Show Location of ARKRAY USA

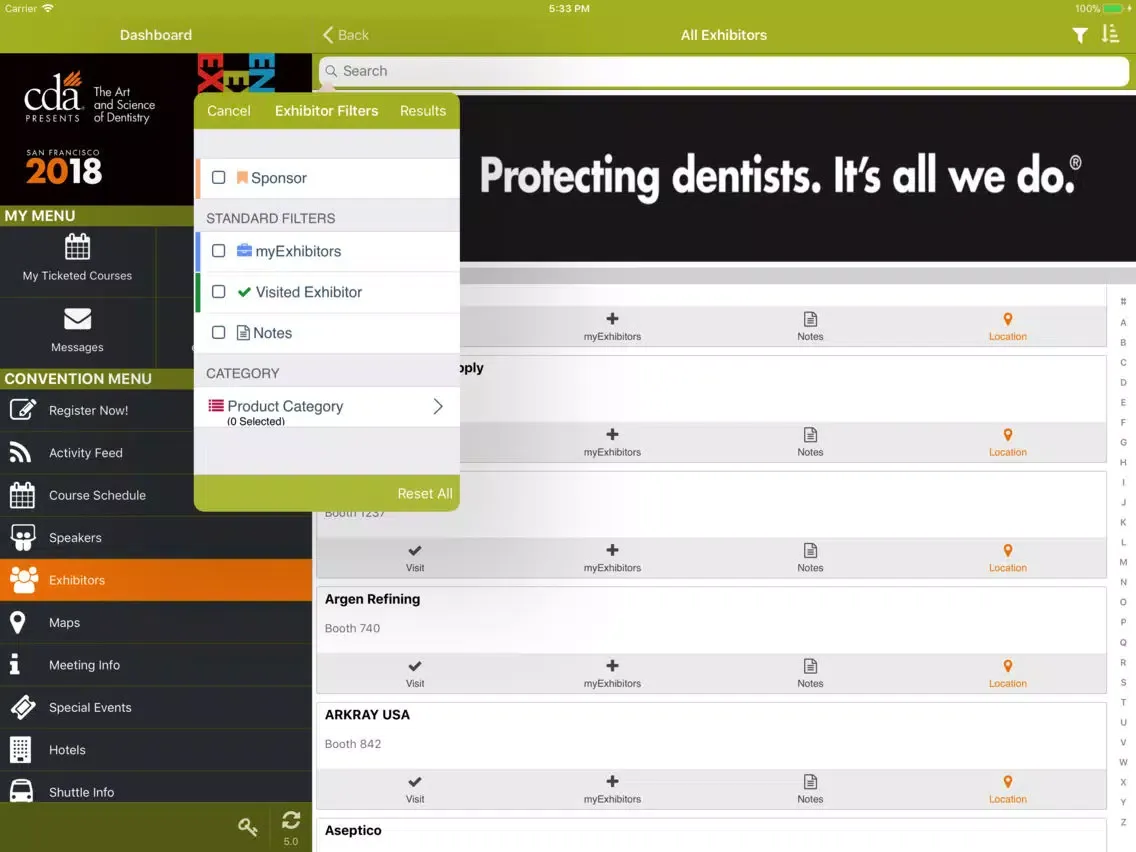coord(1008,789)
